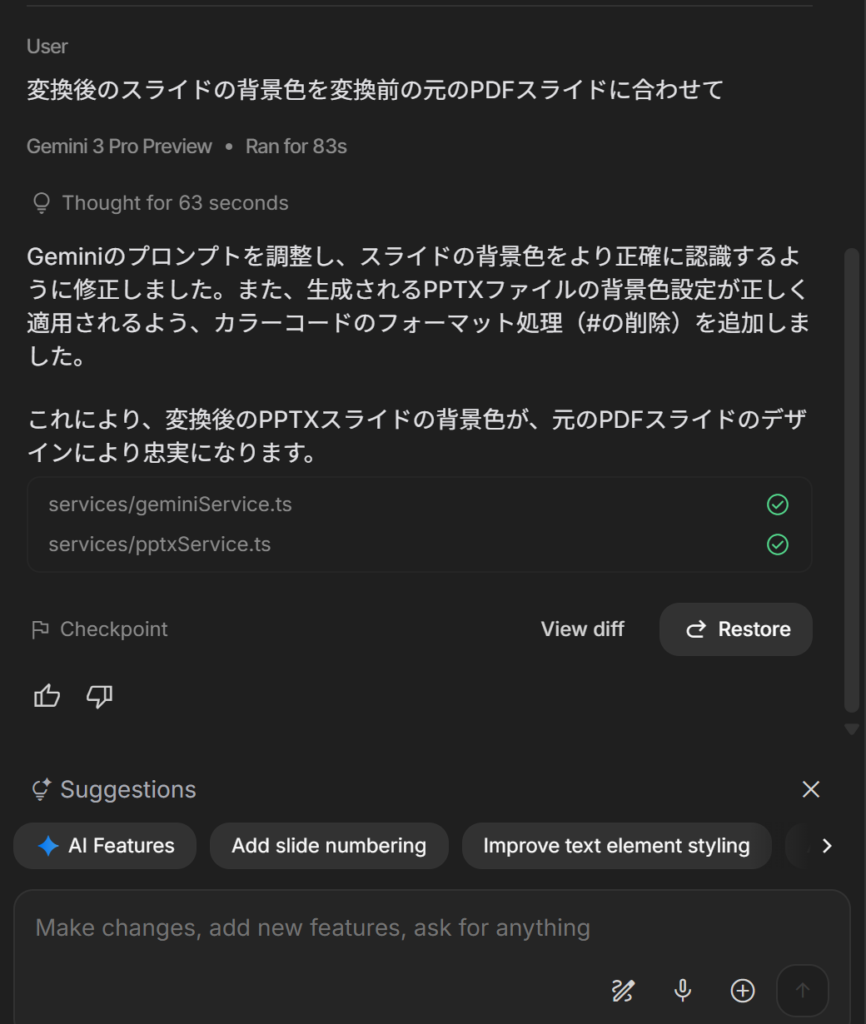Click the send arrow icon

click(803, 991)
